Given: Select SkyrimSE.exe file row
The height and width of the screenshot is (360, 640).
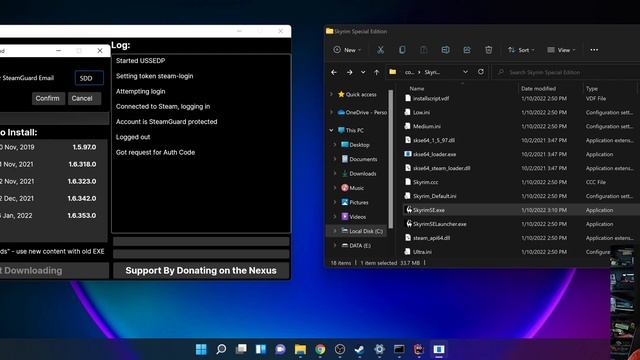Looking at the screenshot, I should click(x=520, y=210).
